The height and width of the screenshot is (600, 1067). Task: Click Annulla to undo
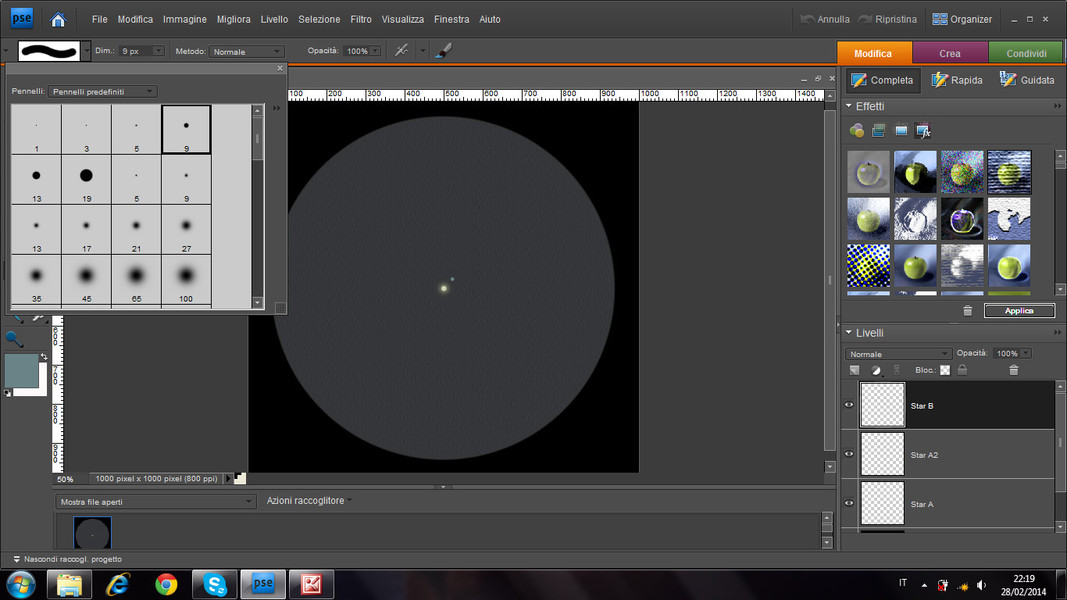coord(825,19)
